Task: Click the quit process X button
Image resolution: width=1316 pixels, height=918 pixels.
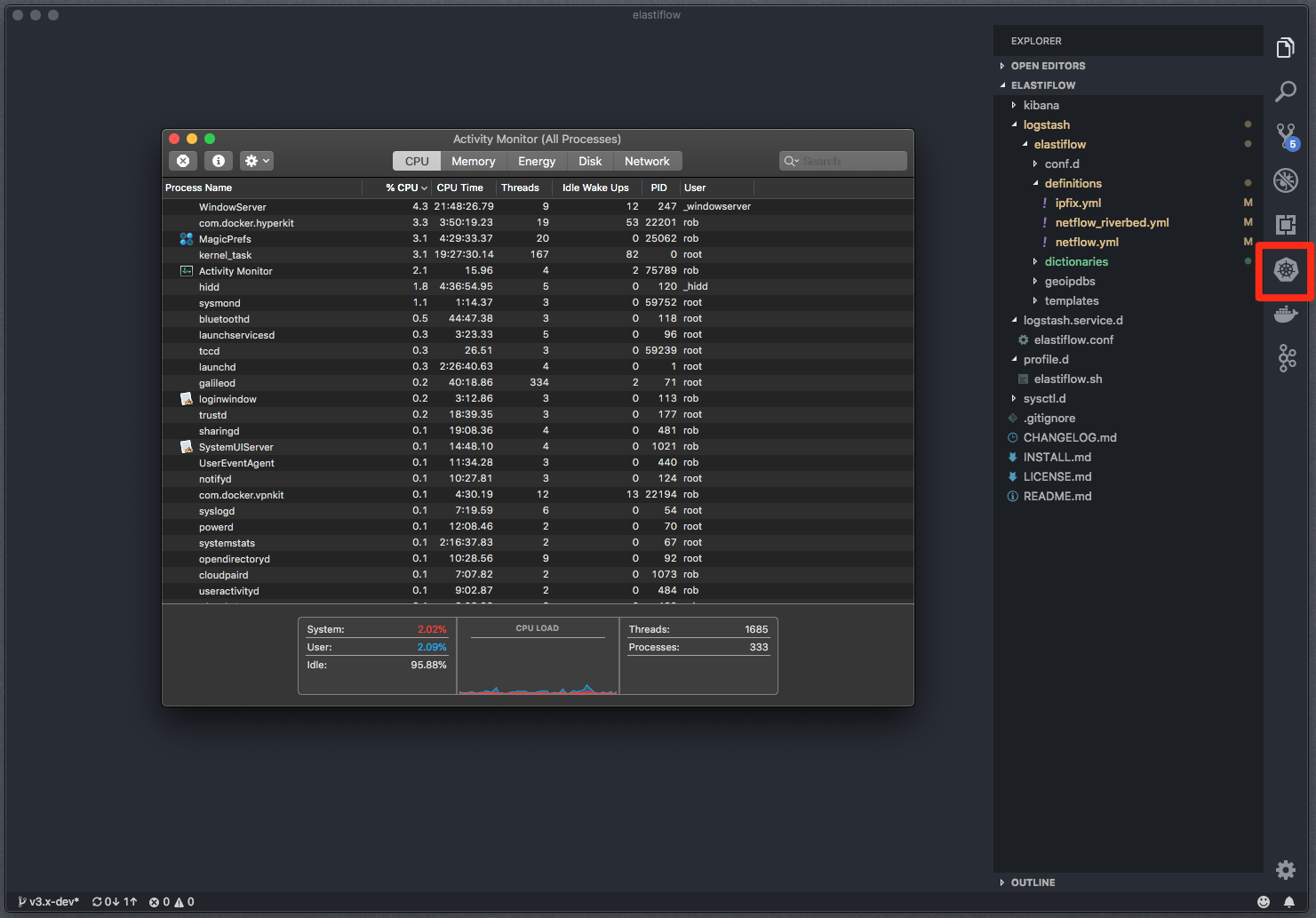Action: tap(183, 160)
